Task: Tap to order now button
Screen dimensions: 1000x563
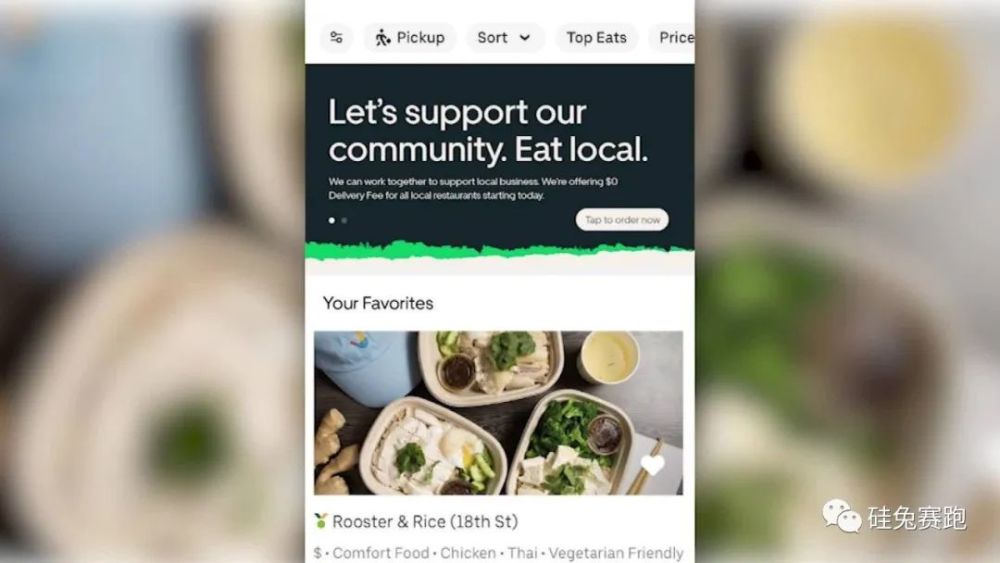Action: 622,219
